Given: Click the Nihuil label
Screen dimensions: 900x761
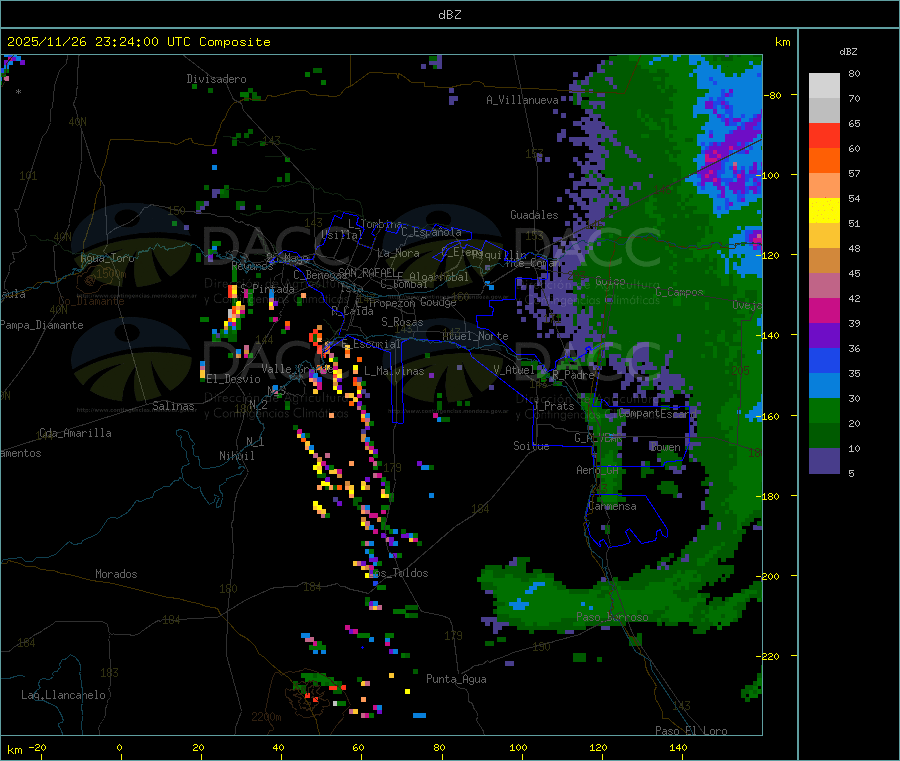Looking at the screenshot, I should [236, 456].
